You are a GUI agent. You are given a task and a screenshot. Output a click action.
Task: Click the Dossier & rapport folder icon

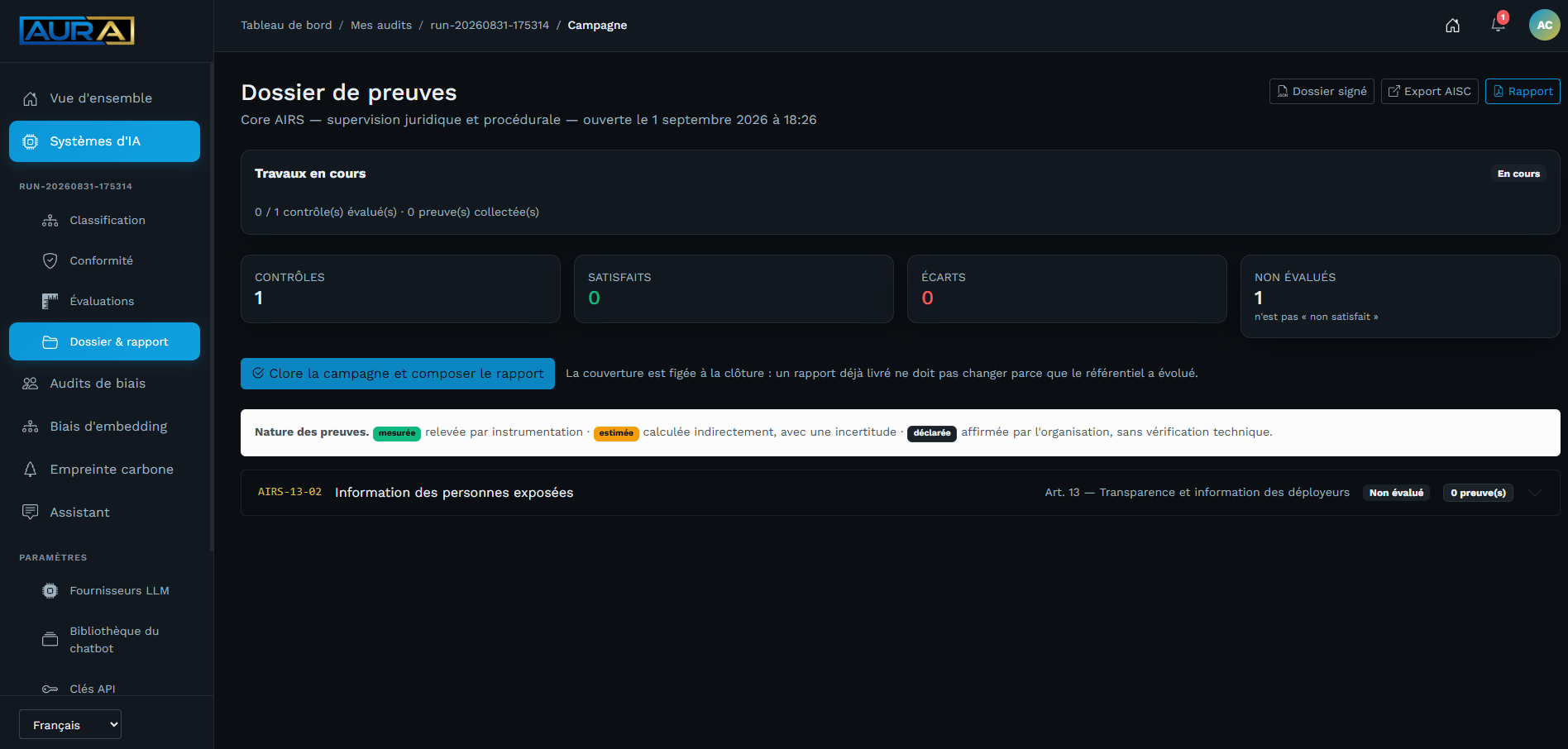[50, 342]
